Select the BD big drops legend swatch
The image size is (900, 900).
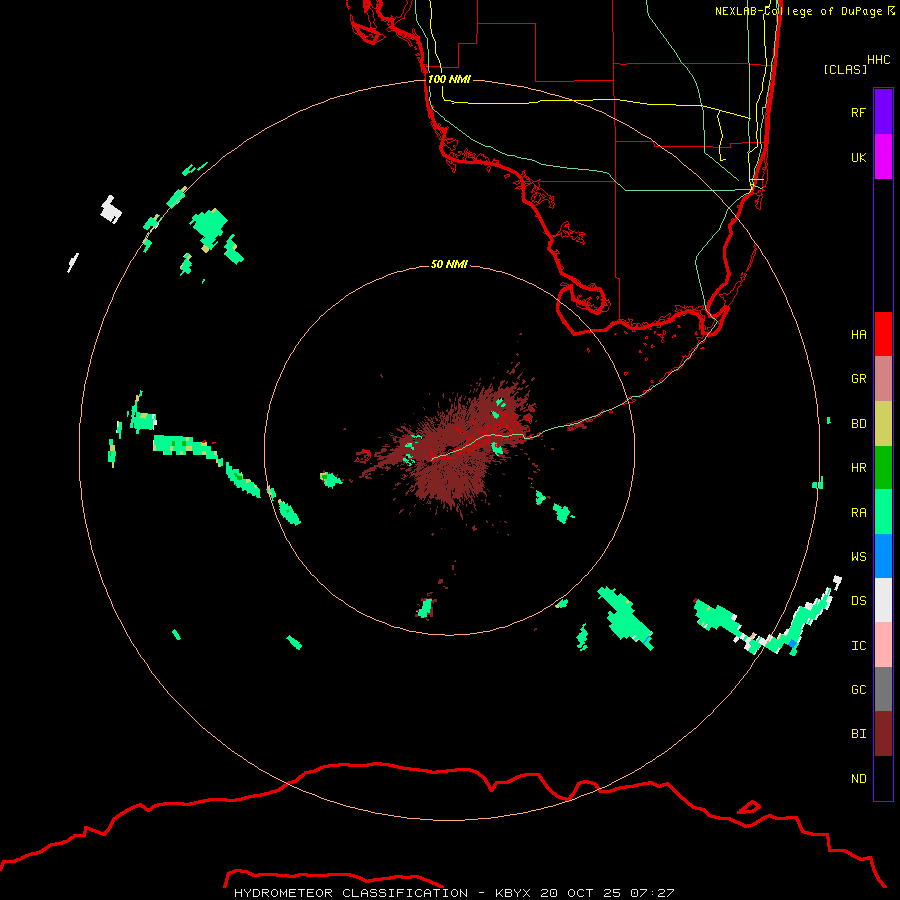pos(883,424)
